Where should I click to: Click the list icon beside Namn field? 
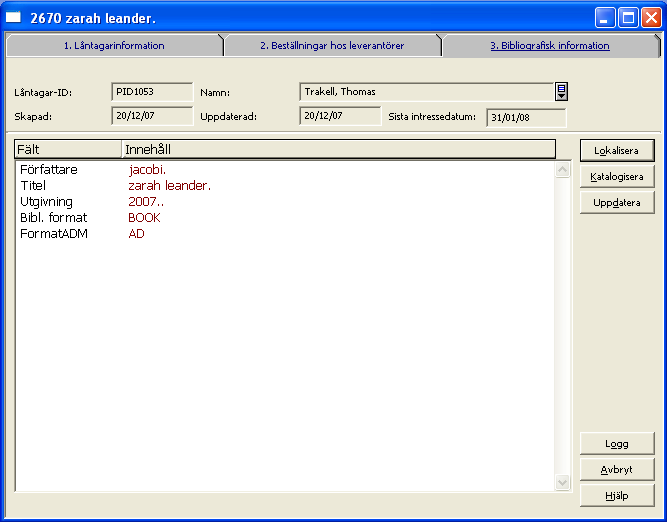coord(562,91)
